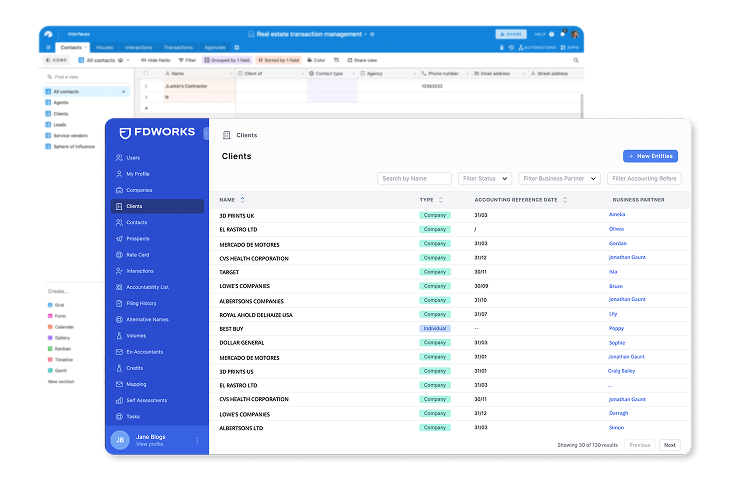Switch to the Agencies tab in Airtable
Viewport: 740px width, 490px height.
215,47
